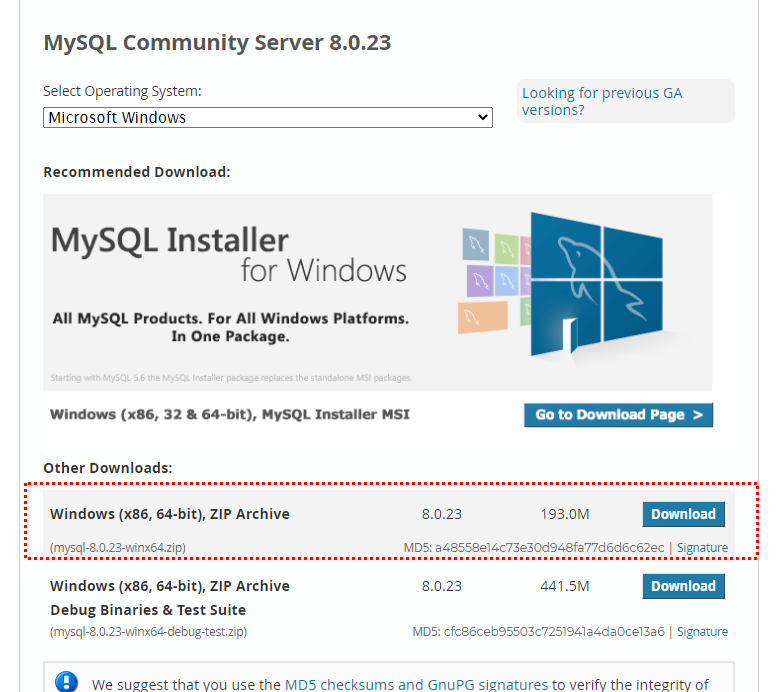Click the 'Other Downloads:' heading
Screen dimensions: 778x692
pos(108,468)
